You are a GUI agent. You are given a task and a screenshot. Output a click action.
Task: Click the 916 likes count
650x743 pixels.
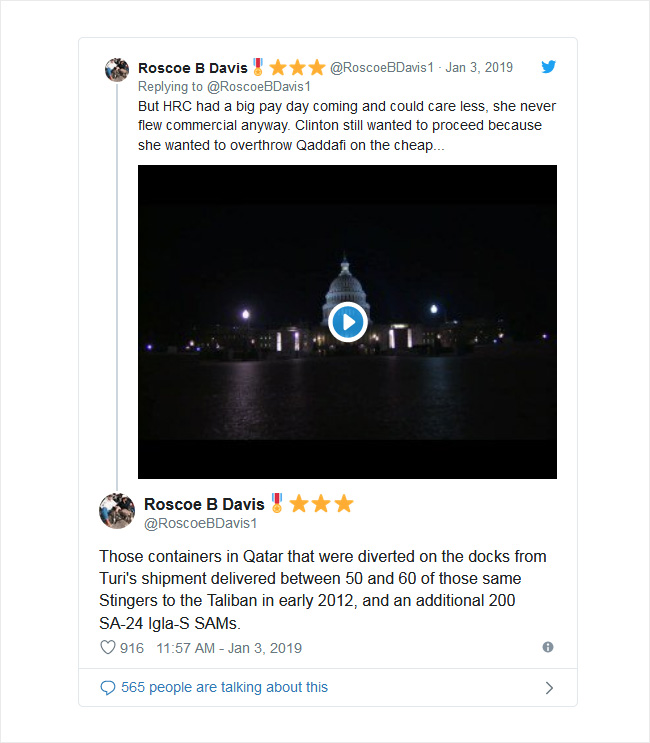pos(132,648)
